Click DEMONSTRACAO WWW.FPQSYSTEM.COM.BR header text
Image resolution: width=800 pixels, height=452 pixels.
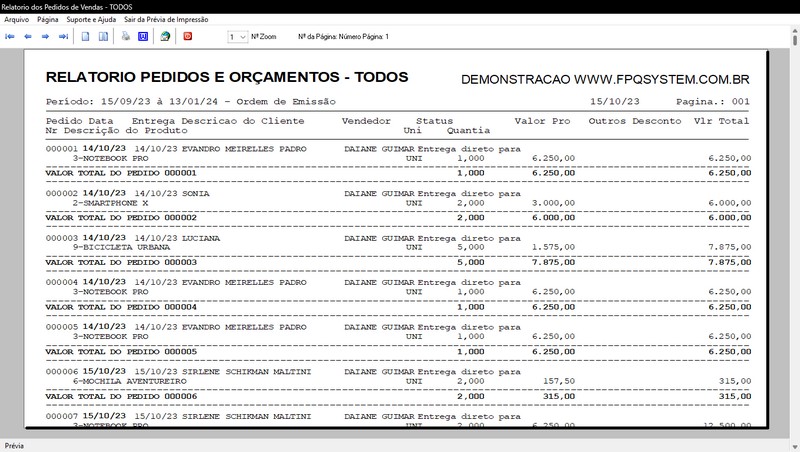coord(605,80)
